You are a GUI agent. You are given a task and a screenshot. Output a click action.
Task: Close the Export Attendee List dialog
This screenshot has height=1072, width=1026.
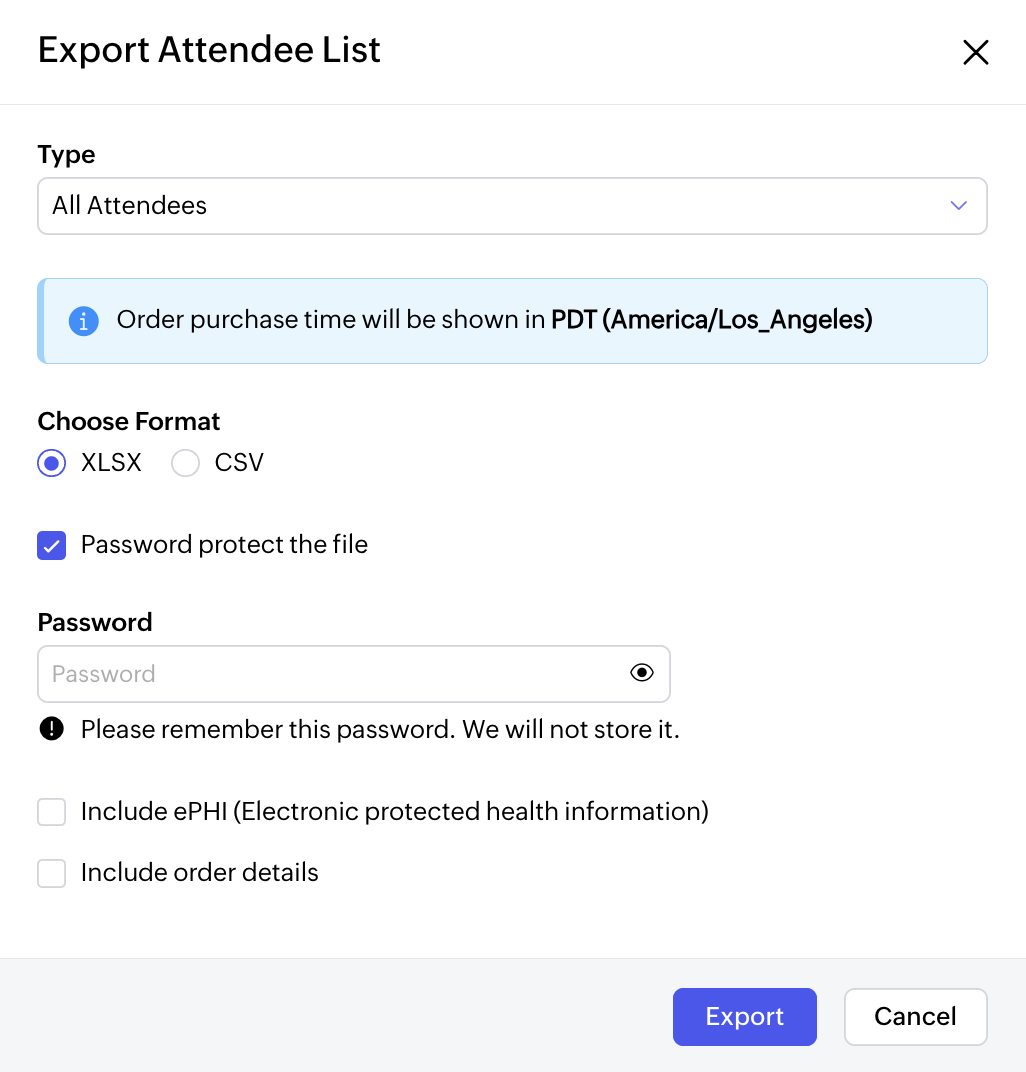(975, 52)
